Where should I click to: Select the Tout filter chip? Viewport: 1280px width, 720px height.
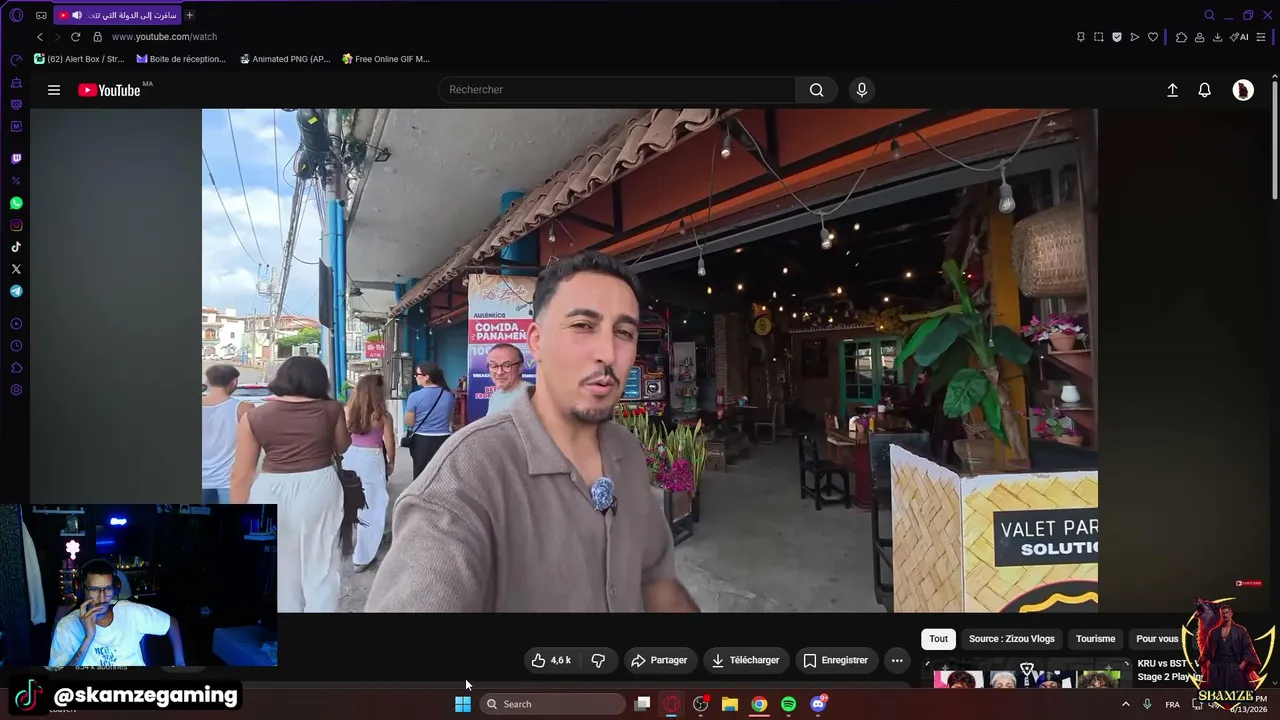click(x=938, y=639)
